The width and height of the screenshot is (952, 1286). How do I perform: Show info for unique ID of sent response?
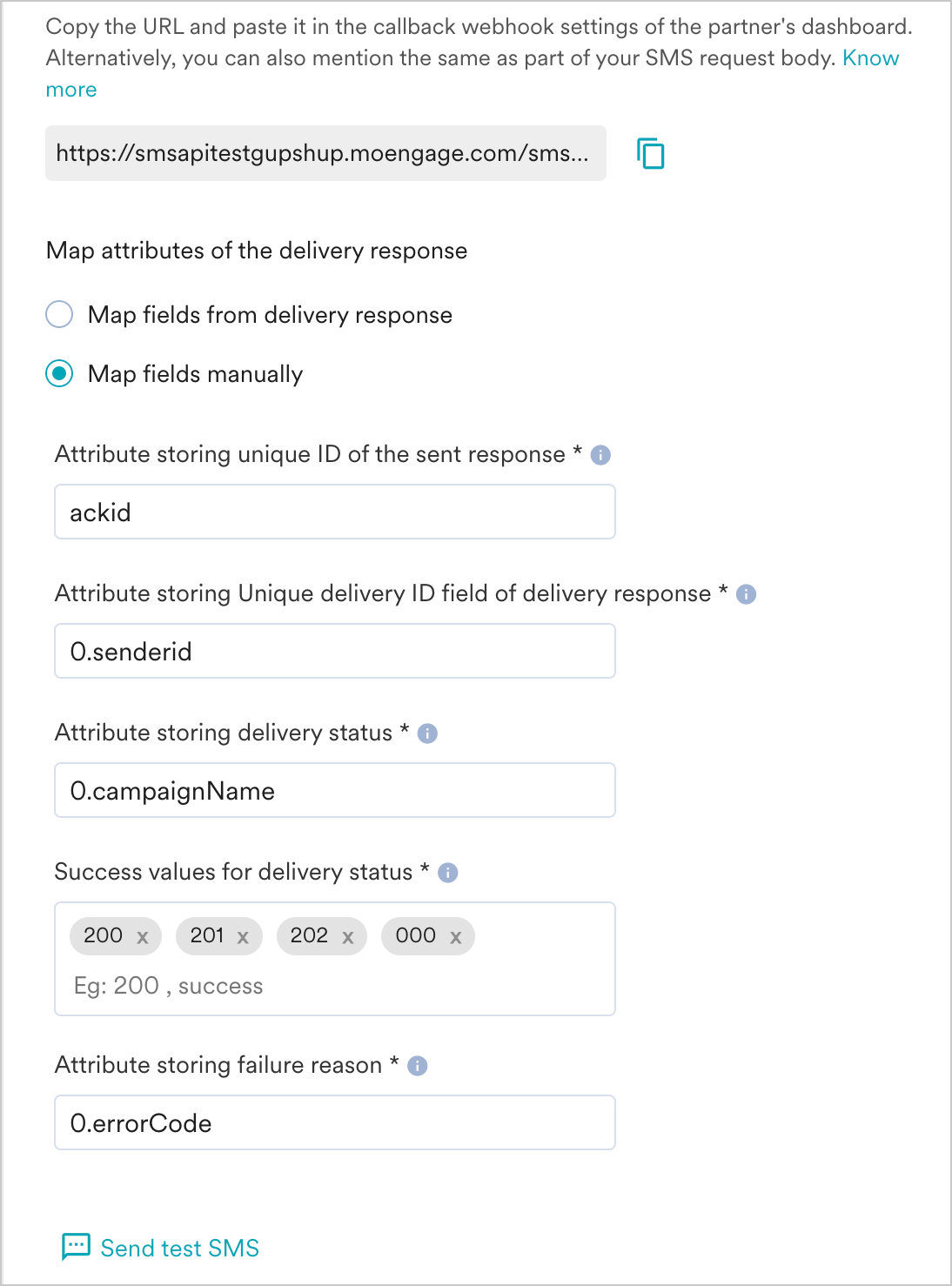click(600, 455)
